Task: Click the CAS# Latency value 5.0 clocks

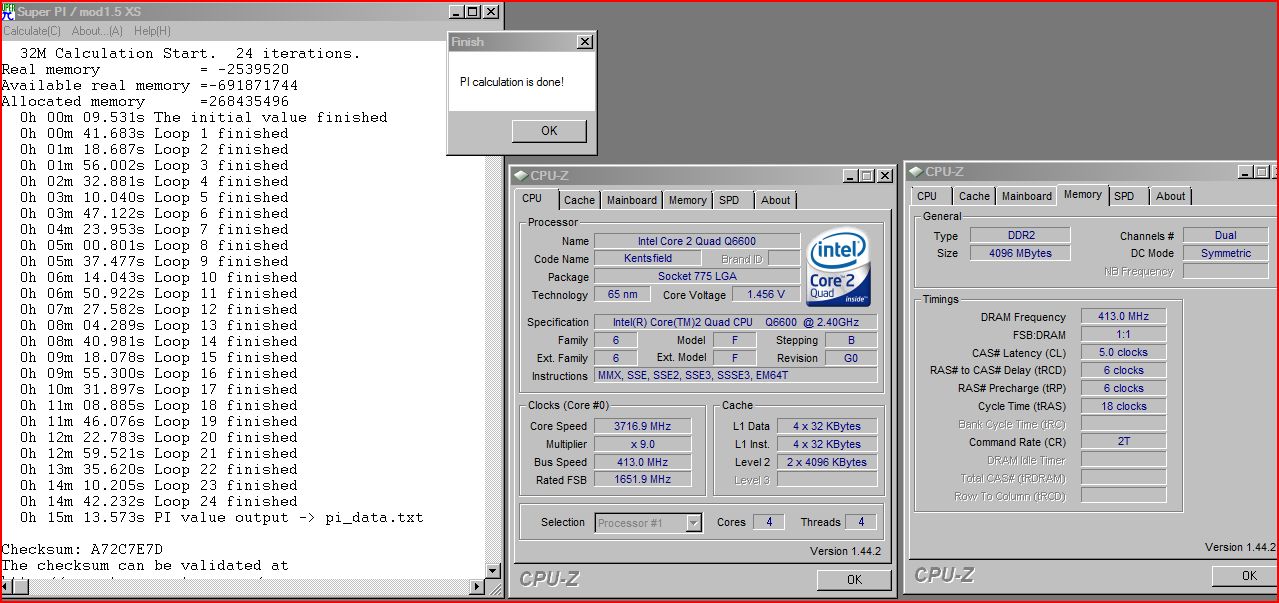Action: 1124,352
